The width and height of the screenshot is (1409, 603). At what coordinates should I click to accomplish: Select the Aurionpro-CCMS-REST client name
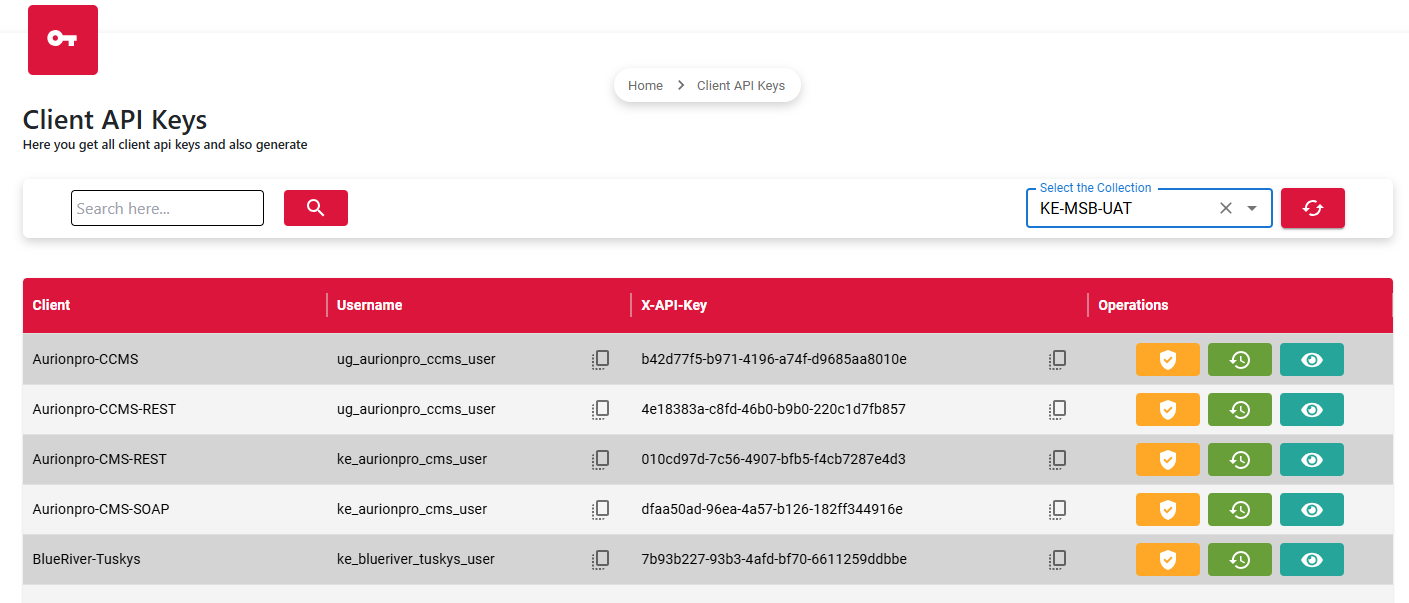coord(104,409)
